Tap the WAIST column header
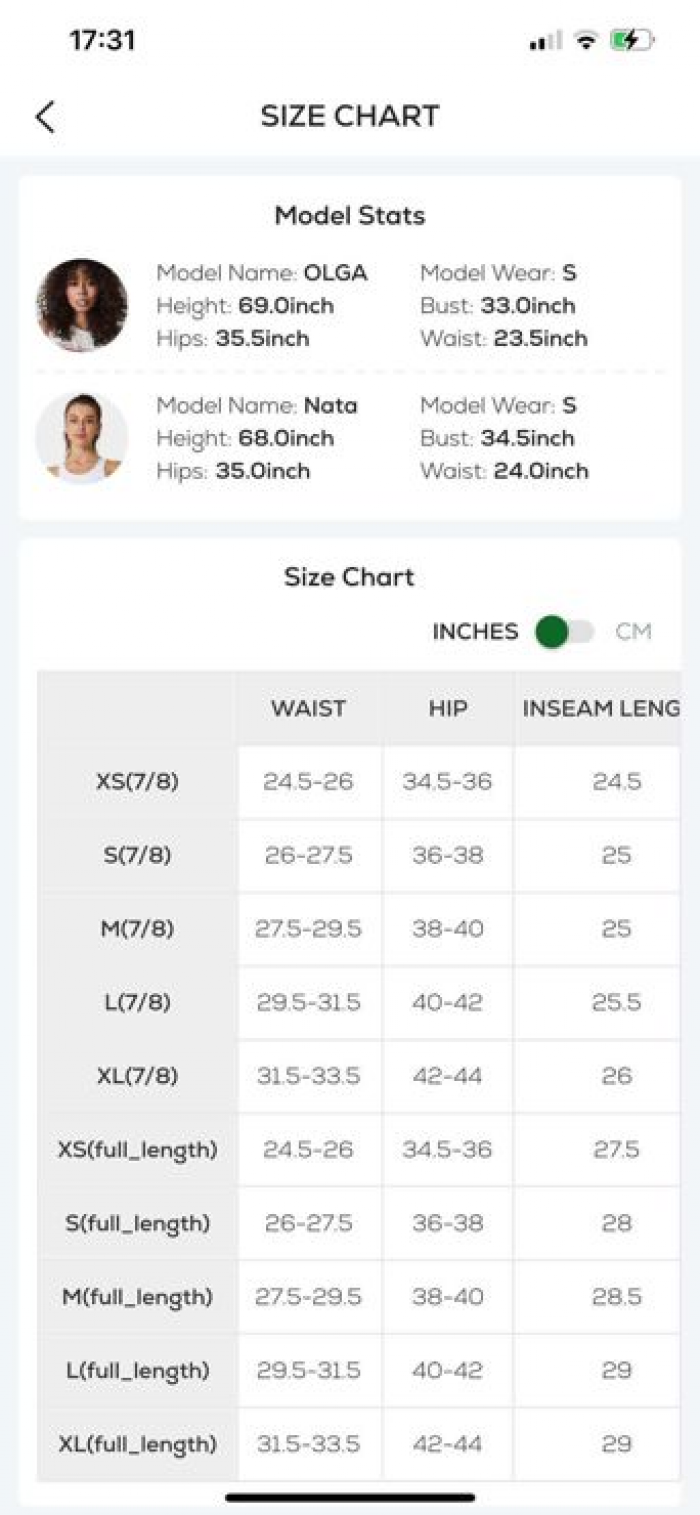This screenshot has width=700, height=1515. tap(309, 708)
